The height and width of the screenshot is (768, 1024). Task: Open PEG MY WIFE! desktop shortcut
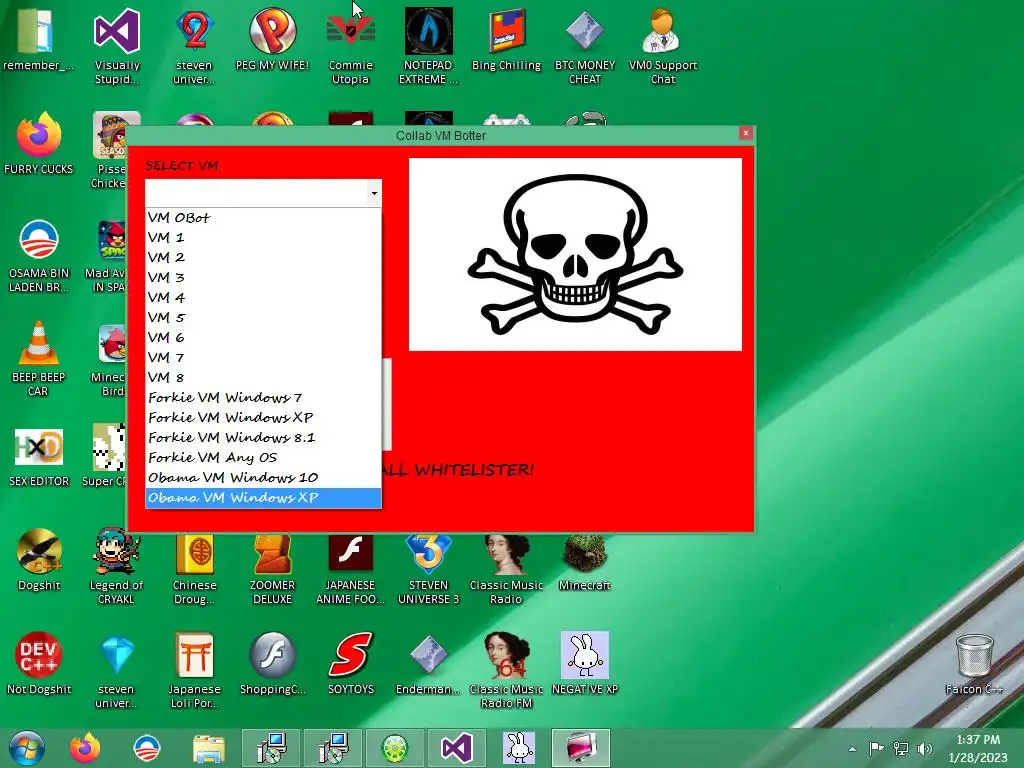click(272, 39)
